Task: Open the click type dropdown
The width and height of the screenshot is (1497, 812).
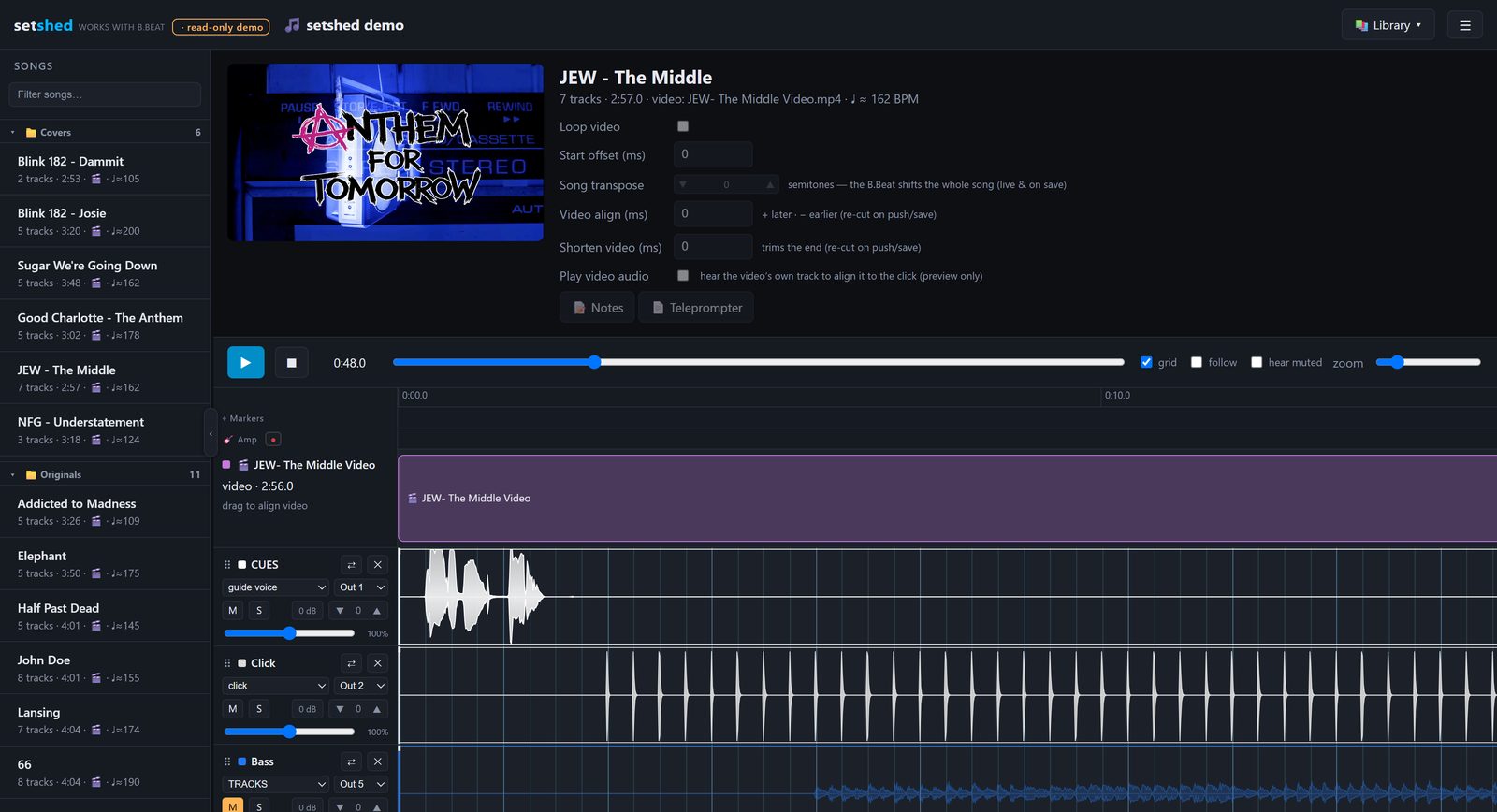Action: point(275,686)
